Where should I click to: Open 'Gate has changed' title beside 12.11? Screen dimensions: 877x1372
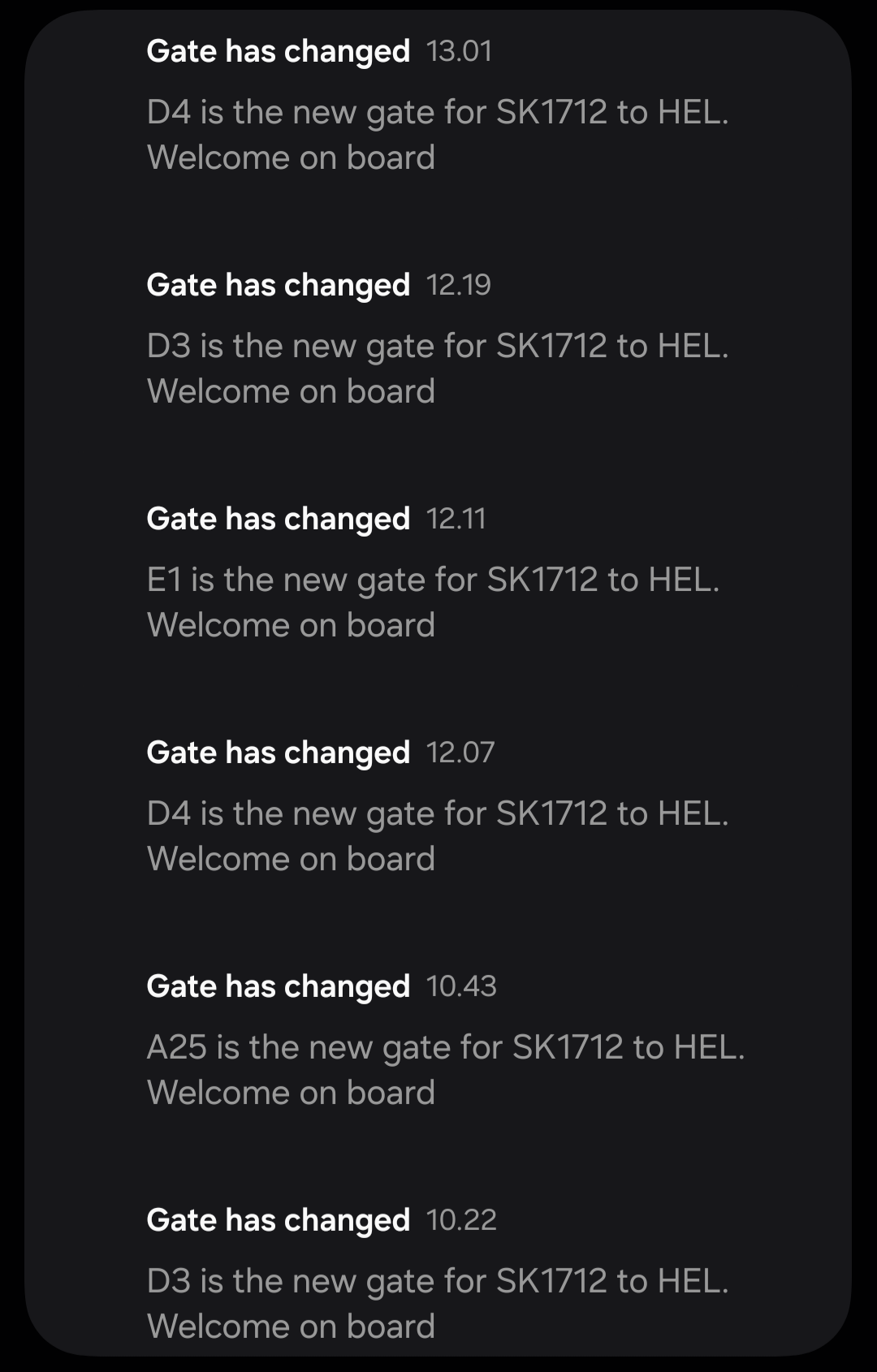(x=278, y=519)
